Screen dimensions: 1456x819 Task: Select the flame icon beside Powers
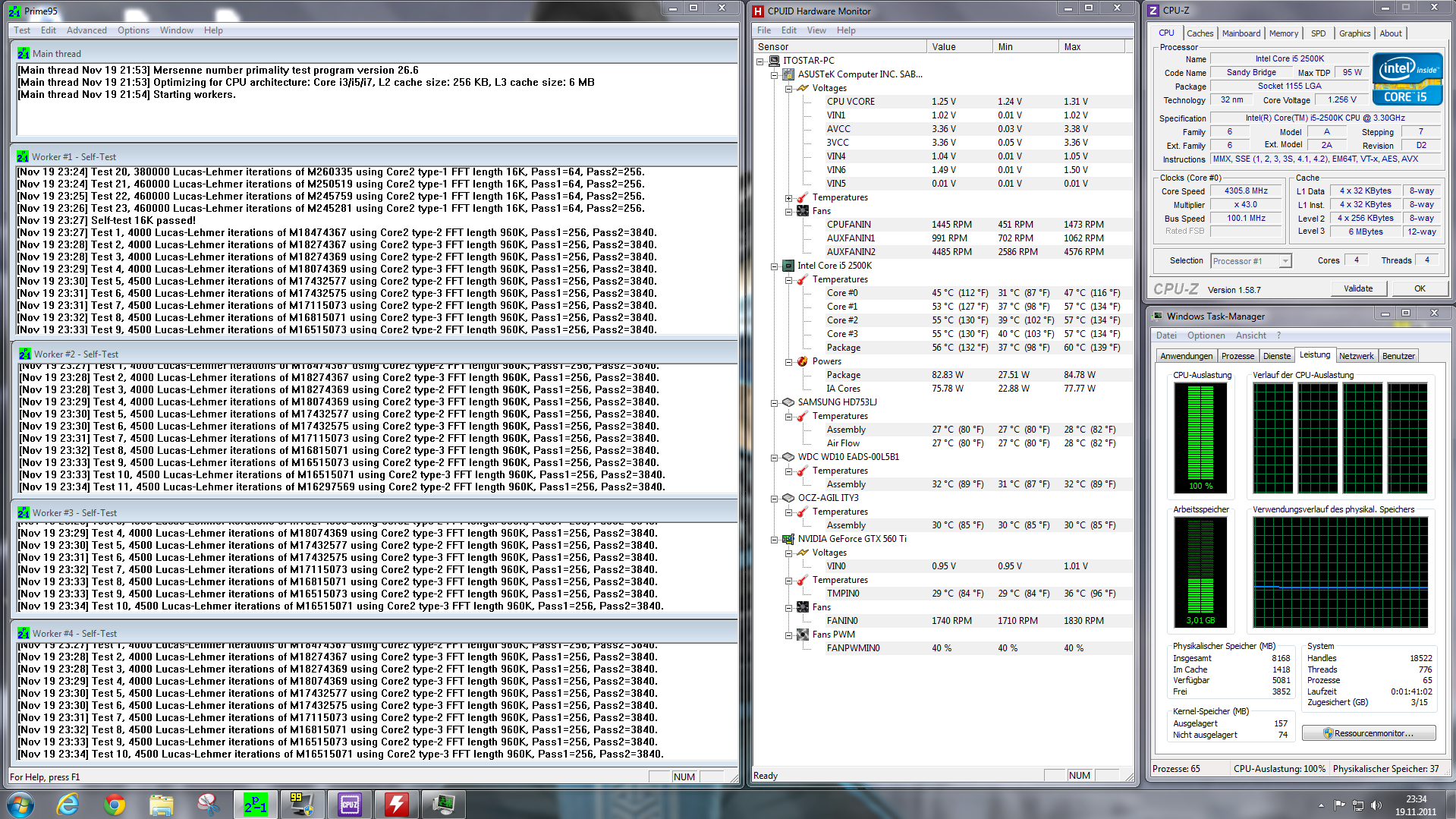[x=803, y=361]
